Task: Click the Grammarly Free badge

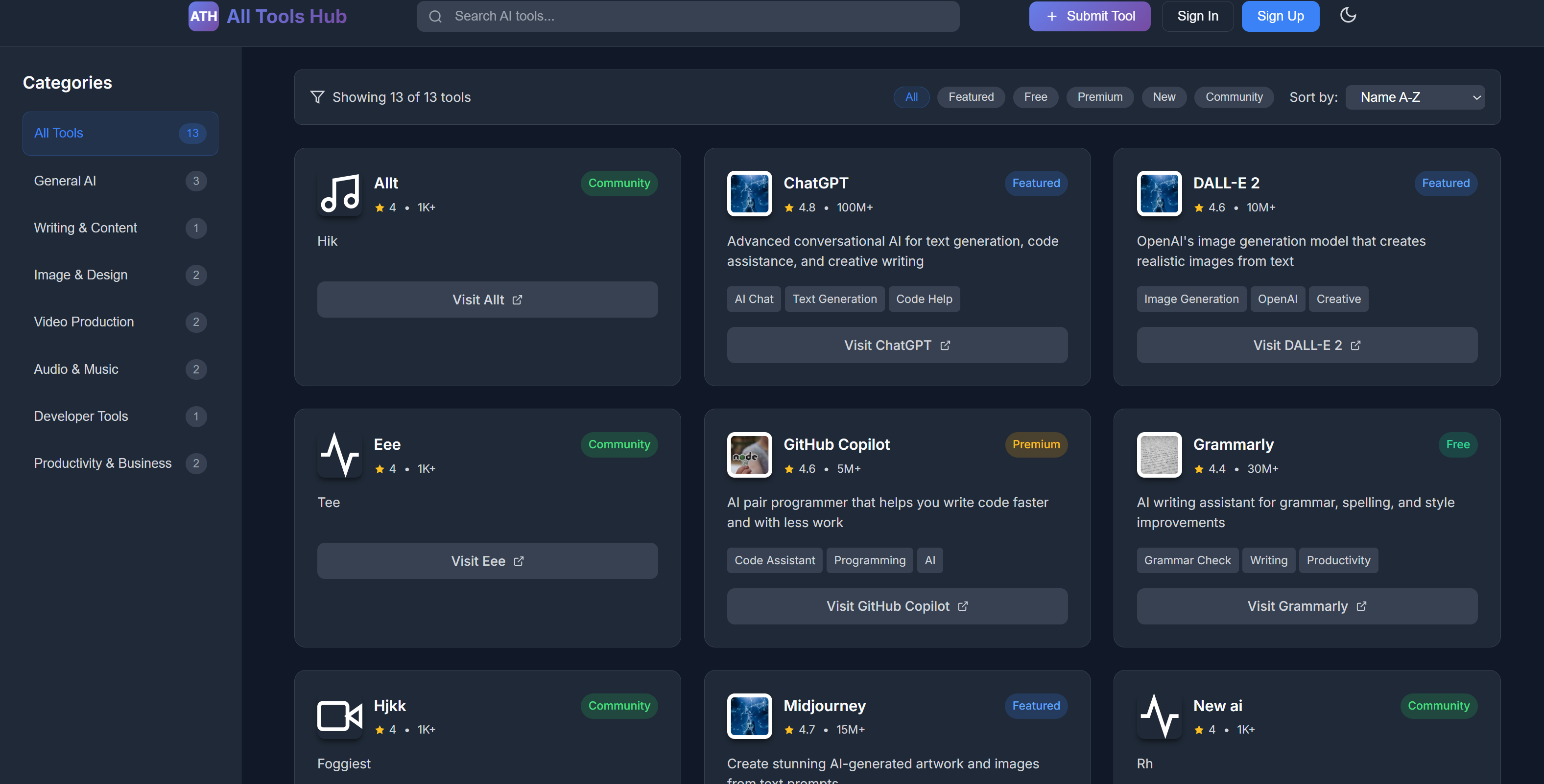Action: 1457,444
